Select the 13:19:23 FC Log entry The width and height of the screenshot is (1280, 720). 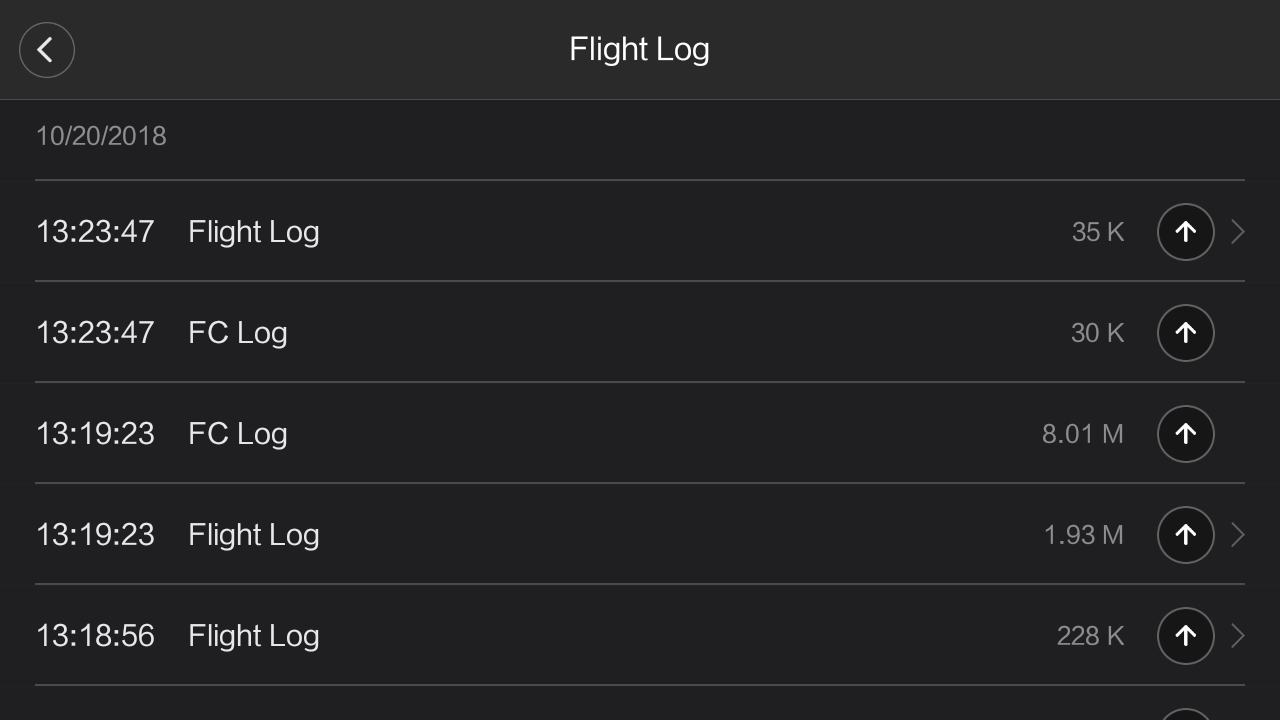tap(238, 434)
